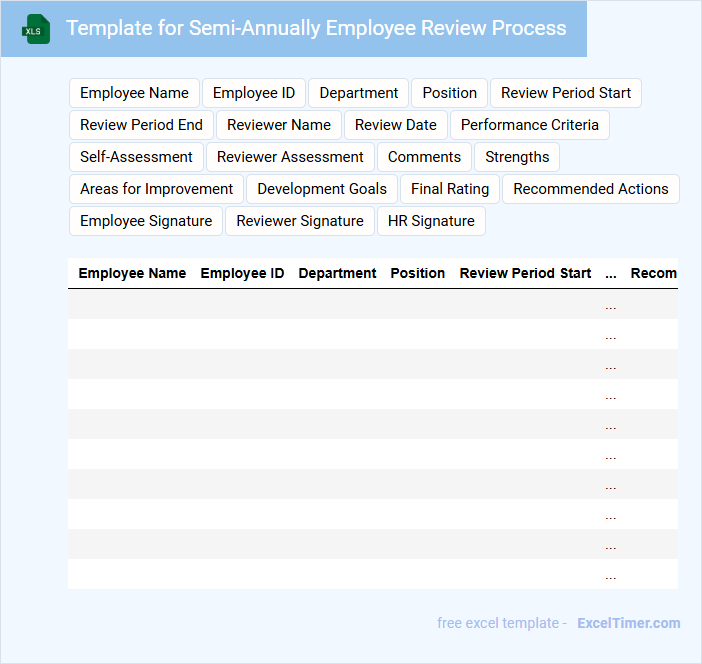Select the HR Signature tag
702x664 pixels.
tap(431, 221)
